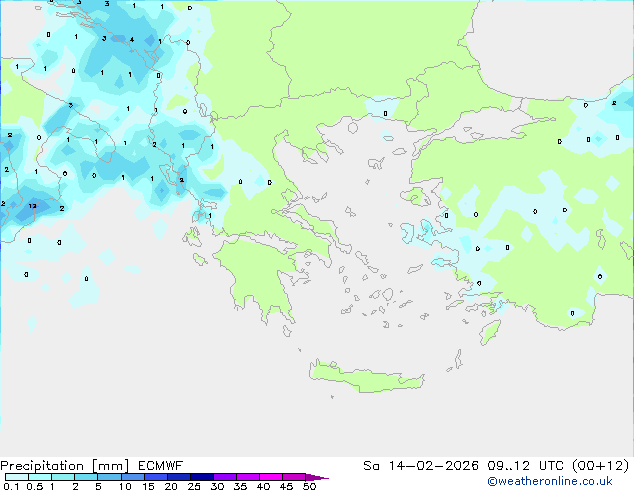Pick the 15–20 mm legend color swatch
The image size is (634, 490).
pyautogui.click(x=156, y=477)
